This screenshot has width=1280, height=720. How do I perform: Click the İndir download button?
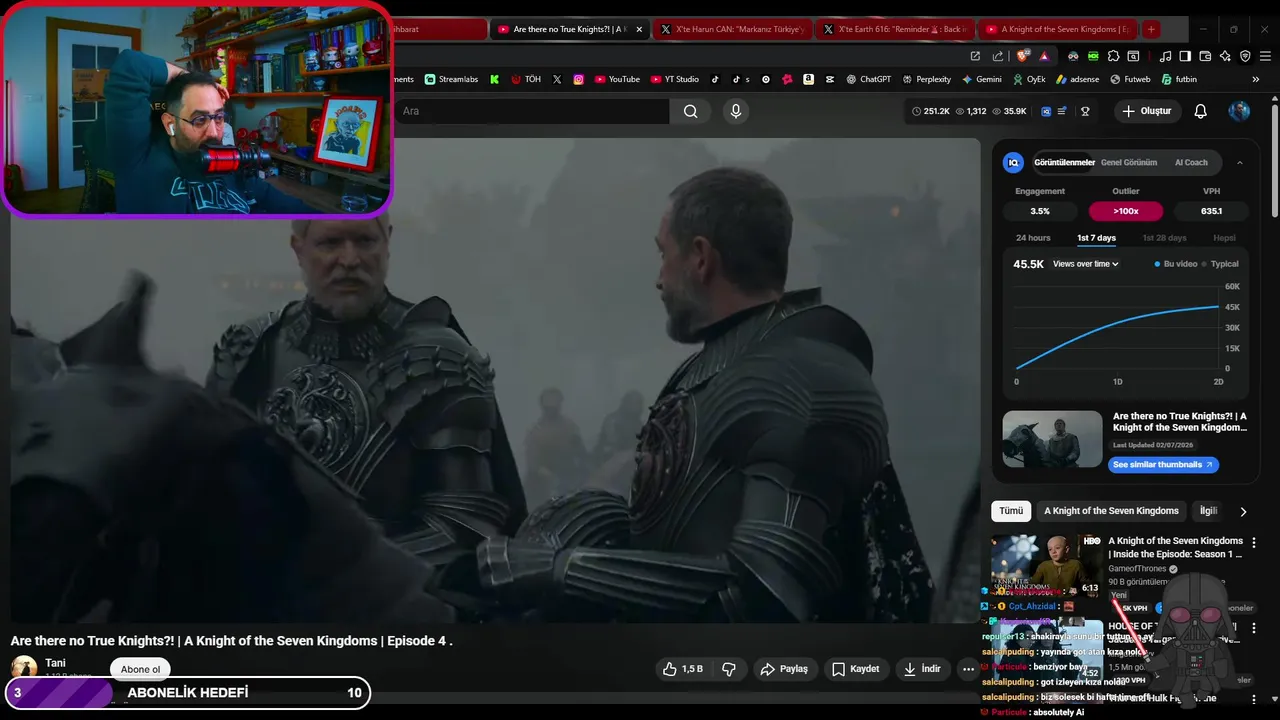coord(922,669)
